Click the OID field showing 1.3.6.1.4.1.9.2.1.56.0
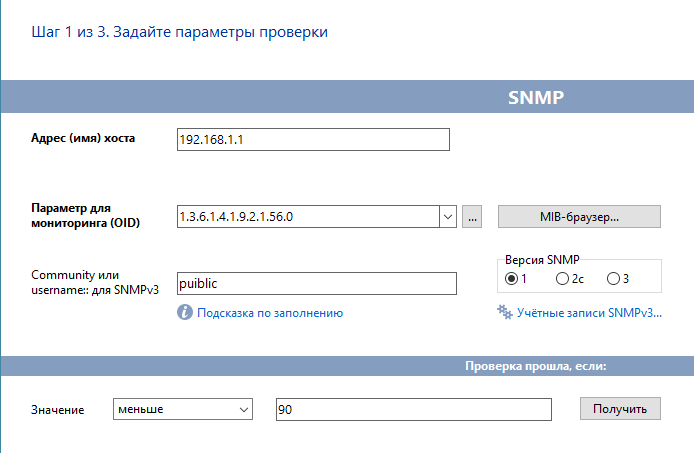This screenshot has height=453, width=694. pos(308,217)
